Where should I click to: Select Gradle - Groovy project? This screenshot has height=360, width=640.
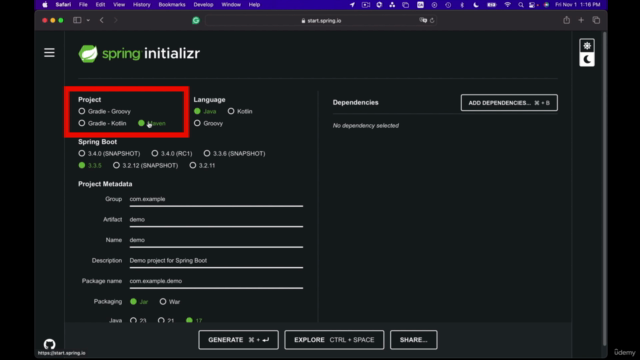tap(104, 111)
